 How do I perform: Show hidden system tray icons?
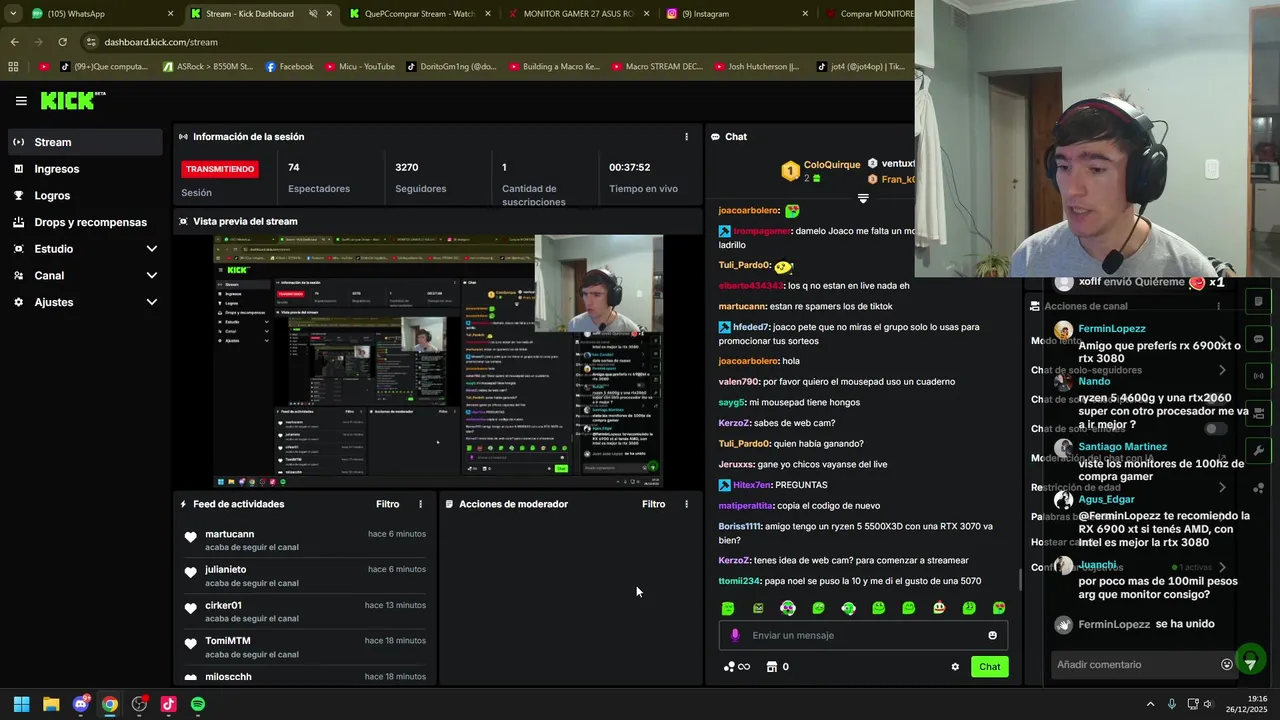pos(1150,704)
